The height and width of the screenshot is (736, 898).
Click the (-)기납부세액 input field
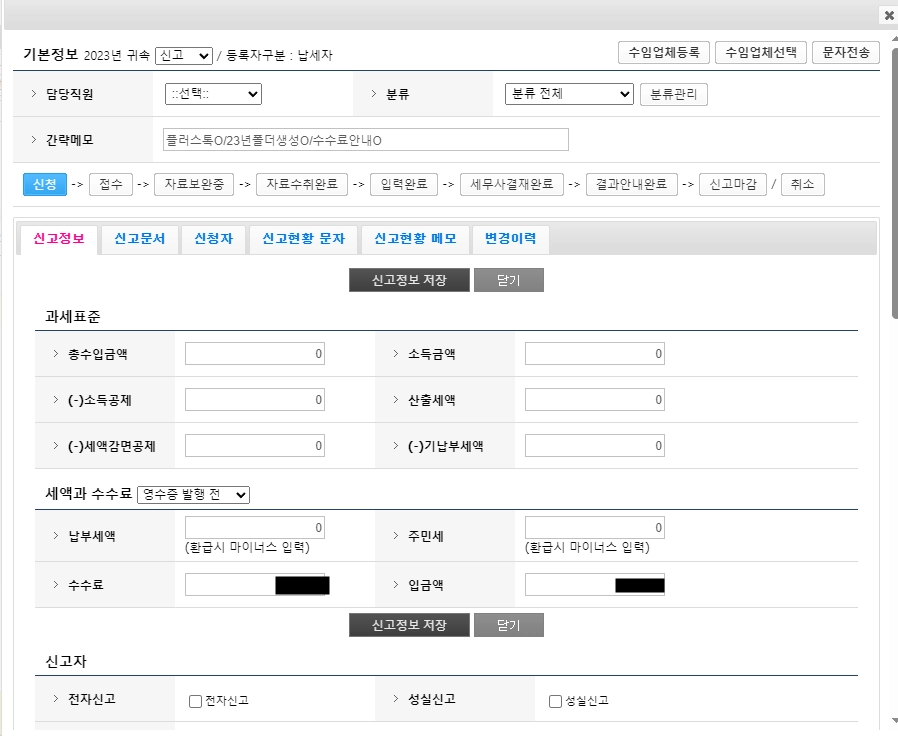coord(594,446)
